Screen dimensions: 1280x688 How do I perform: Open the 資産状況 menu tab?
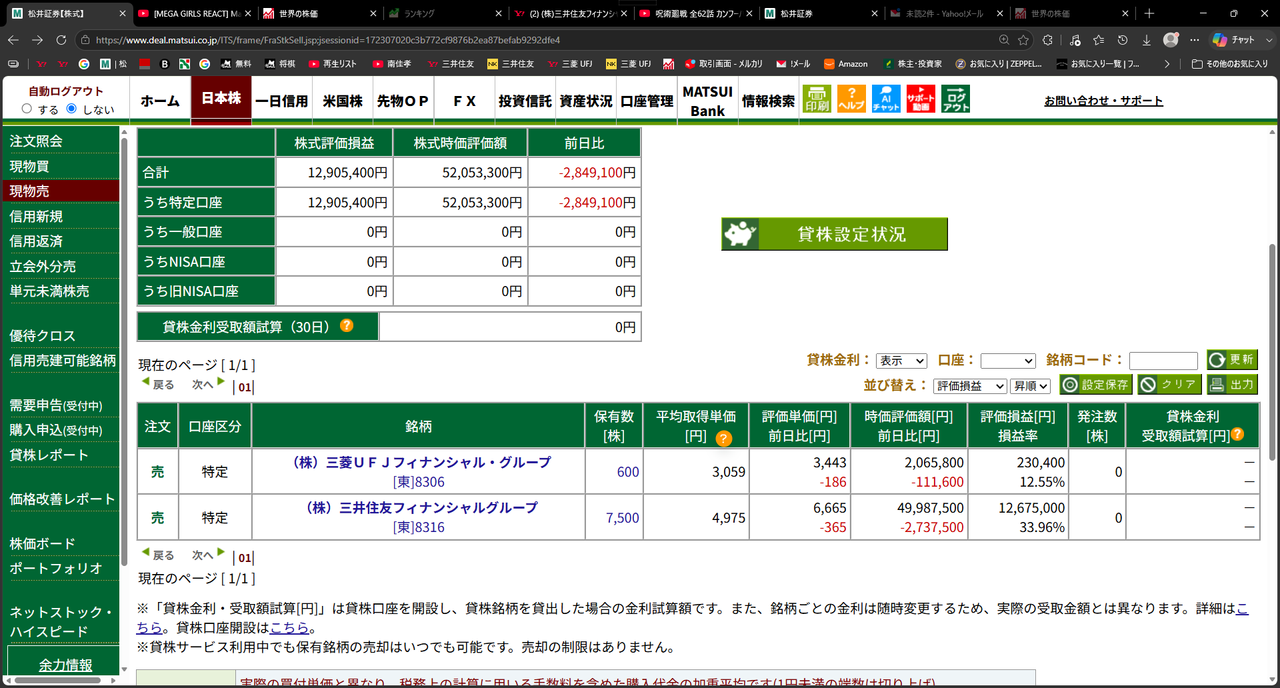pos(586,100)
